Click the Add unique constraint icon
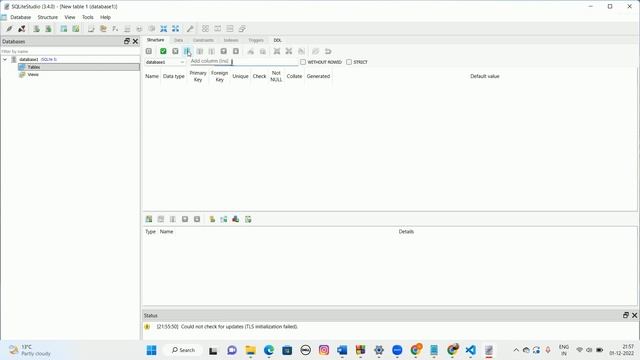This screenshot has width=640, height=360. tap(236, 219)
